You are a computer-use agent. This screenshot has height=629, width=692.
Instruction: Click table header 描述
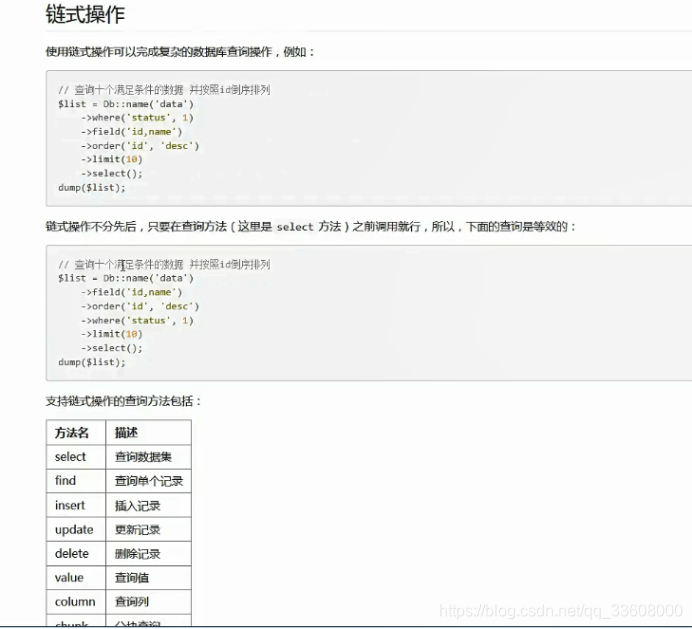148,433
